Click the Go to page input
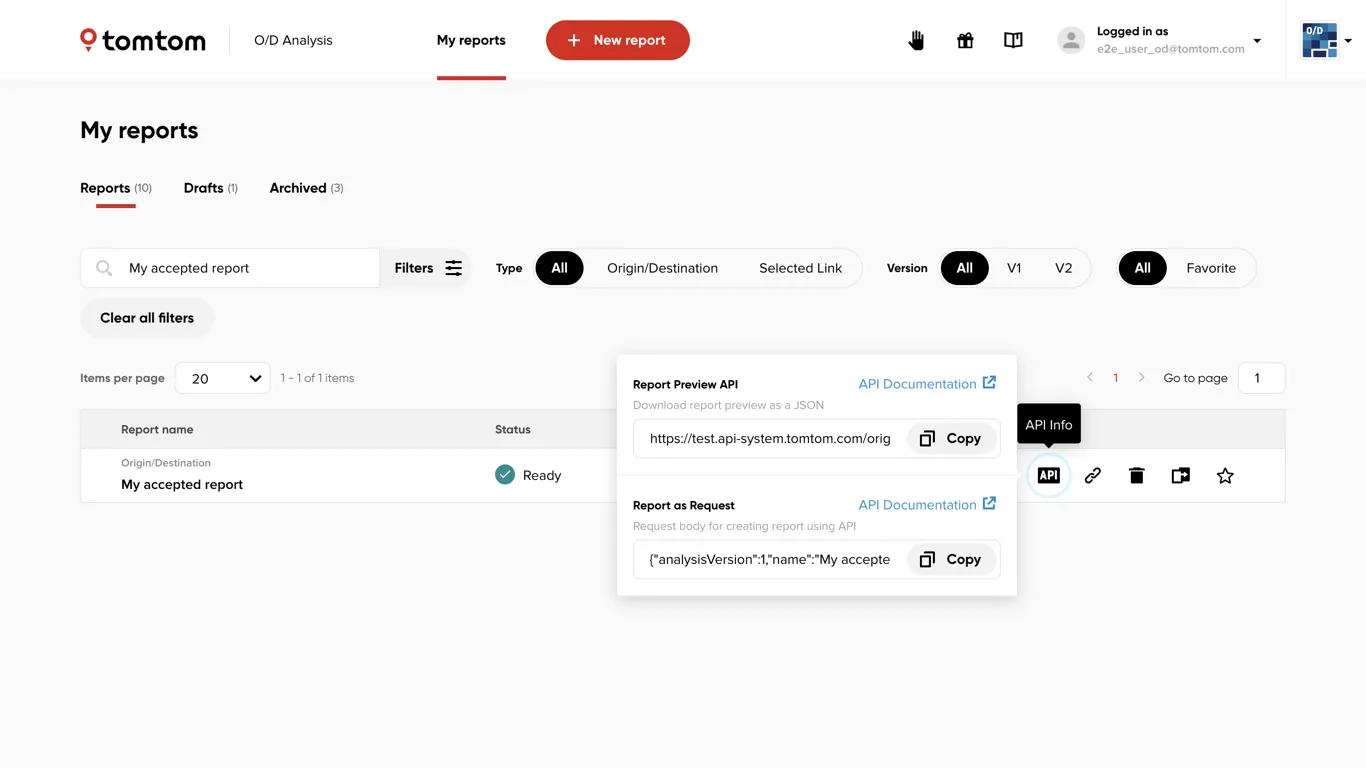This screenshot has width=1366, height=768. tap(1261, 378)
